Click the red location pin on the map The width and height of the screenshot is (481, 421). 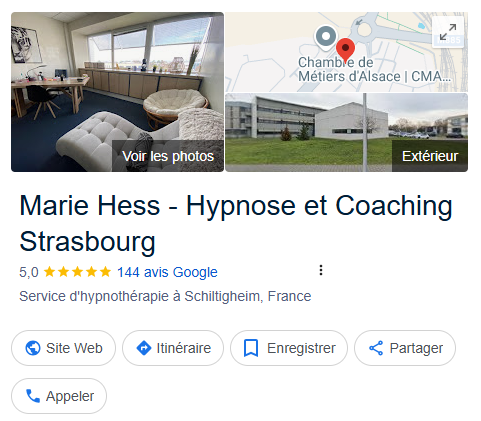[345, 49]
